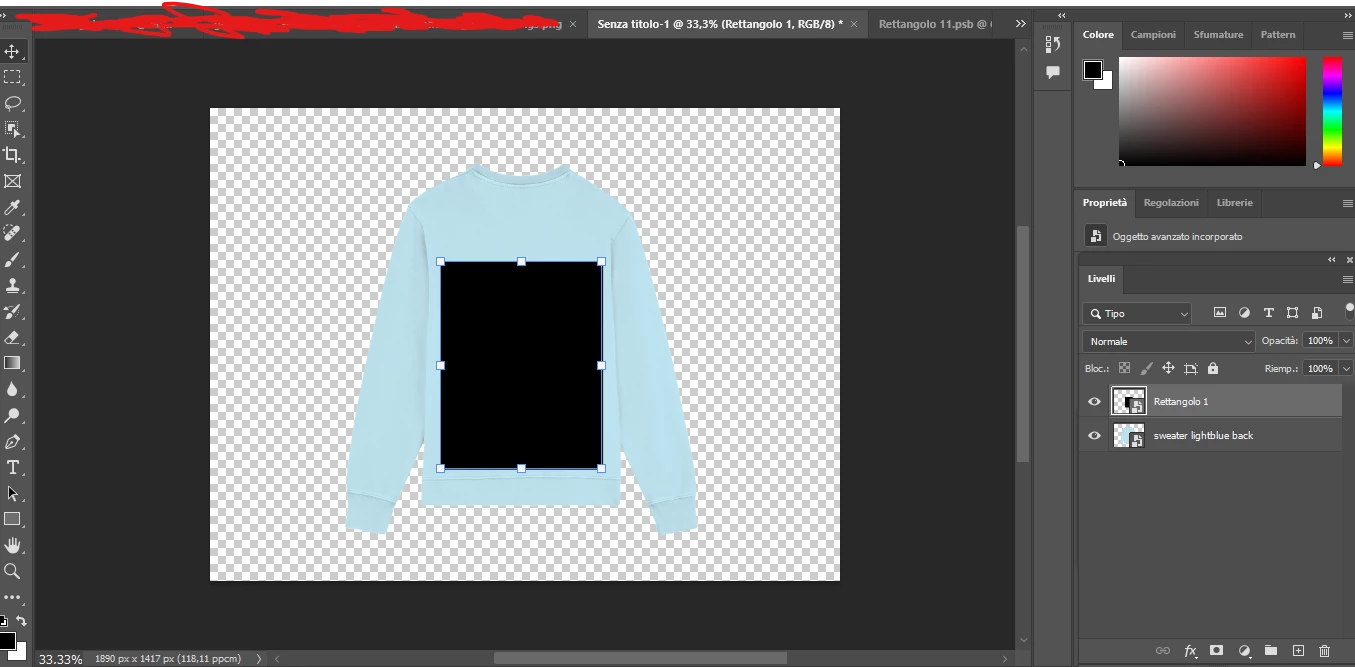Open the Comments panel icon in dock
Screen dimensions: 1355x667
(x=1052, y=72)
